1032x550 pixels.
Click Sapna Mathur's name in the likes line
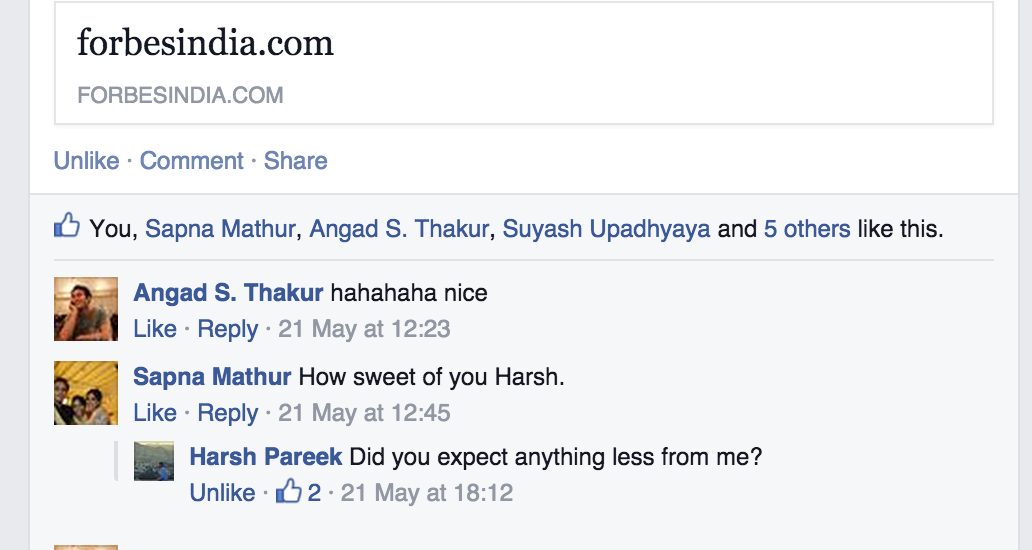[220, 229]
